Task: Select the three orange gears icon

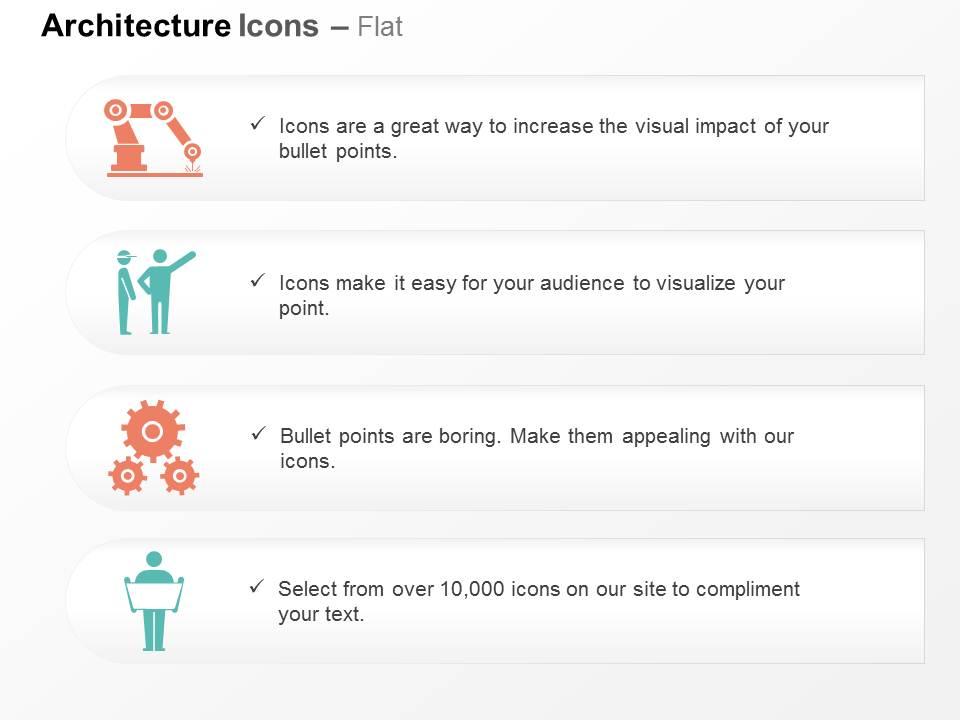Action: [153, 447]
